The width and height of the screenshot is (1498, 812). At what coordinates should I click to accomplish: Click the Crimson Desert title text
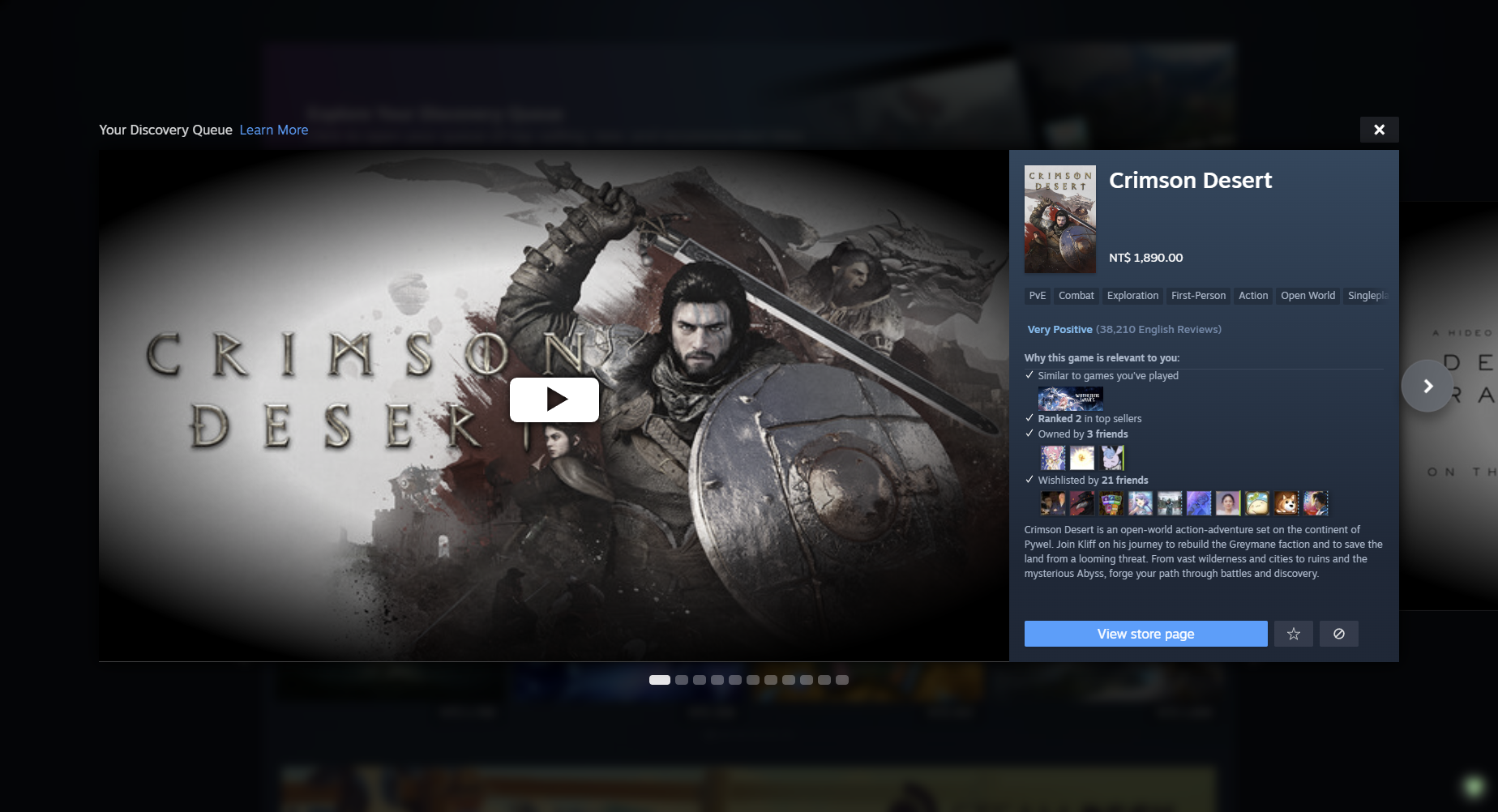(1190, 180)
